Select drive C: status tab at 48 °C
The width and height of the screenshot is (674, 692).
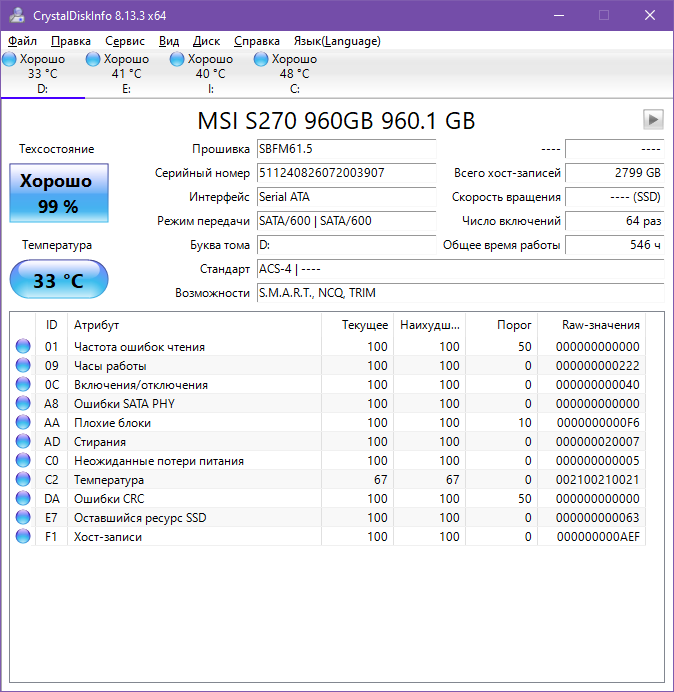tap(294, 74)
